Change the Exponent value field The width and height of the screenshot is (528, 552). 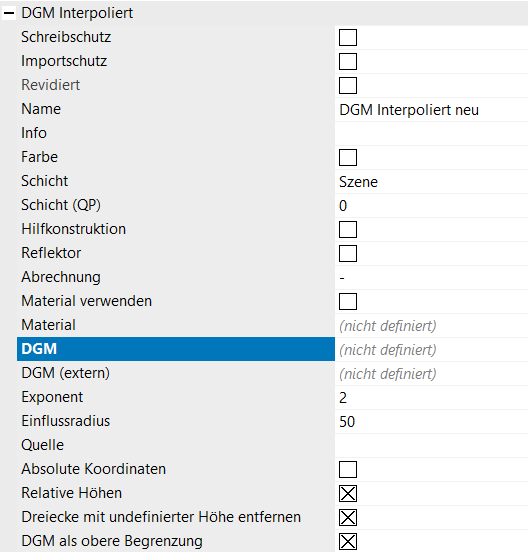[431, 397]
